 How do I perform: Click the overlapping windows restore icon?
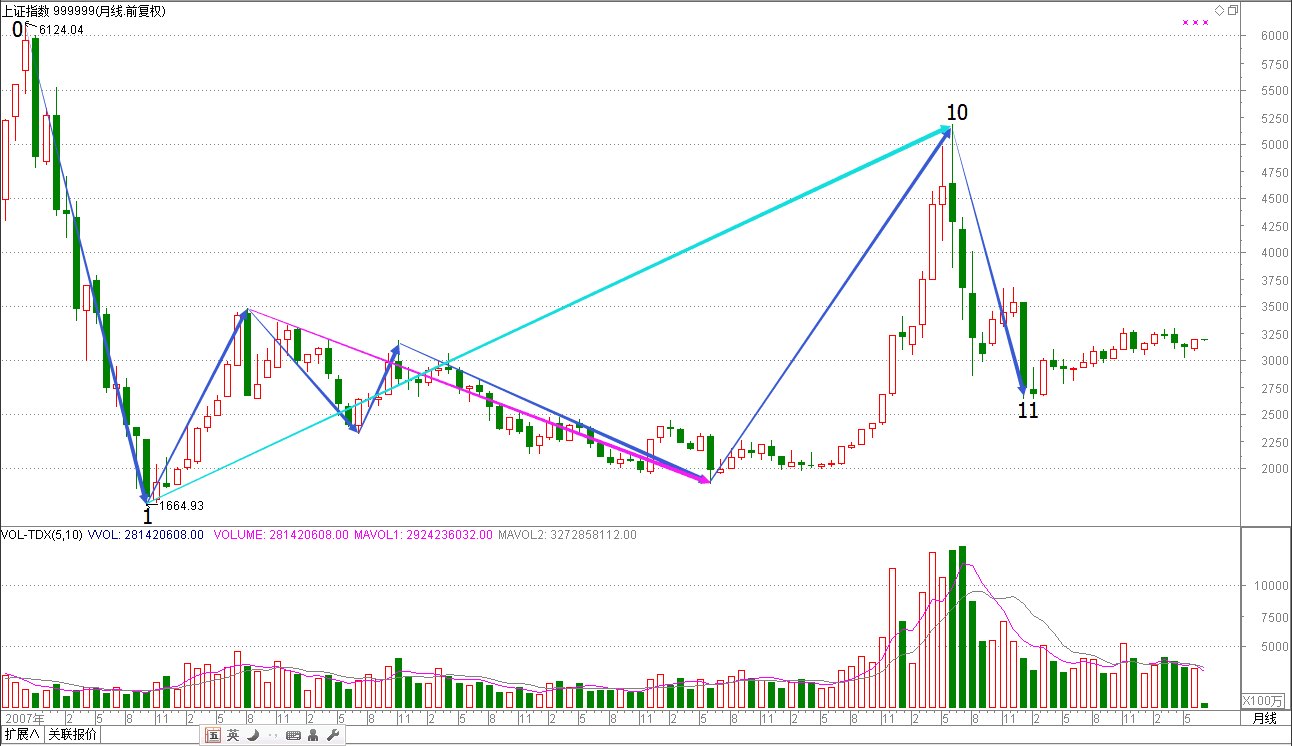1233,10
